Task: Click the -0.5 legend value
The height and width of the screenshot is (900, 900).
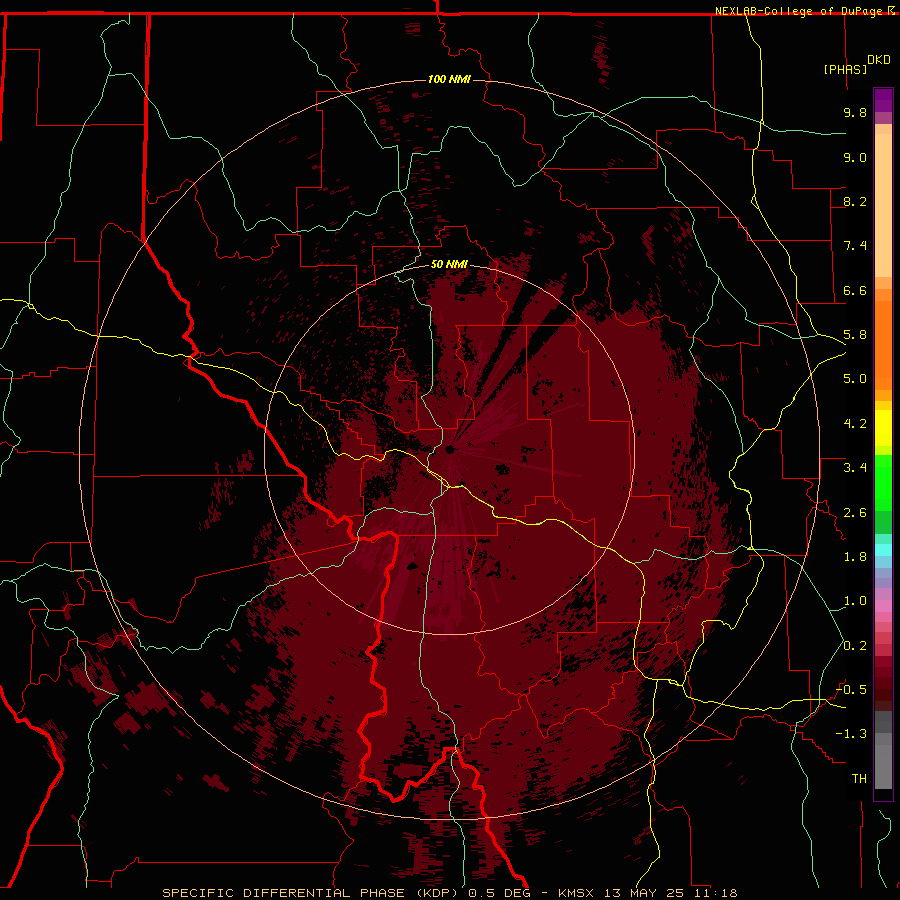Action: coord(851,690)
